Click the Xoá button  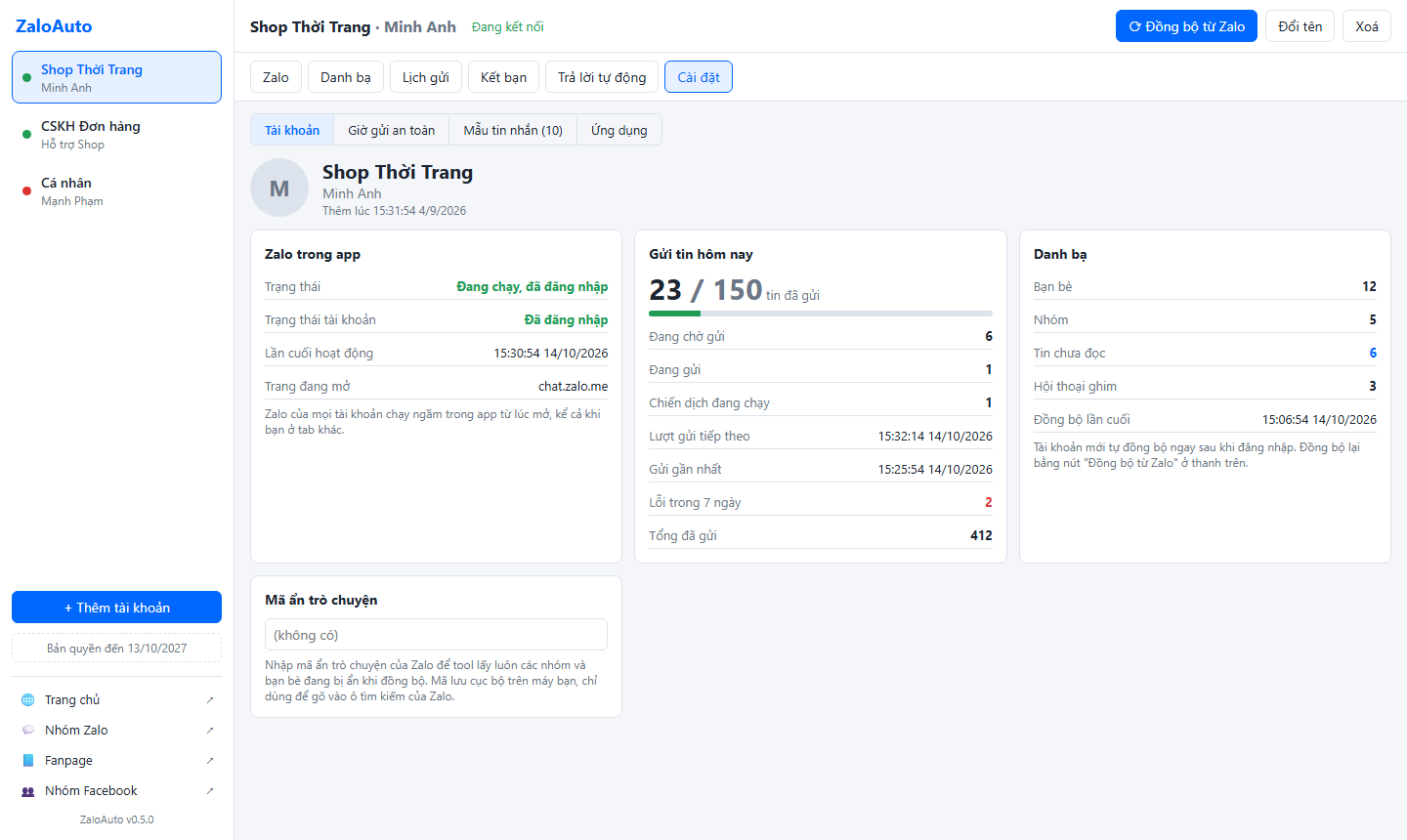pyautogui.click(x=1367, y=26)
